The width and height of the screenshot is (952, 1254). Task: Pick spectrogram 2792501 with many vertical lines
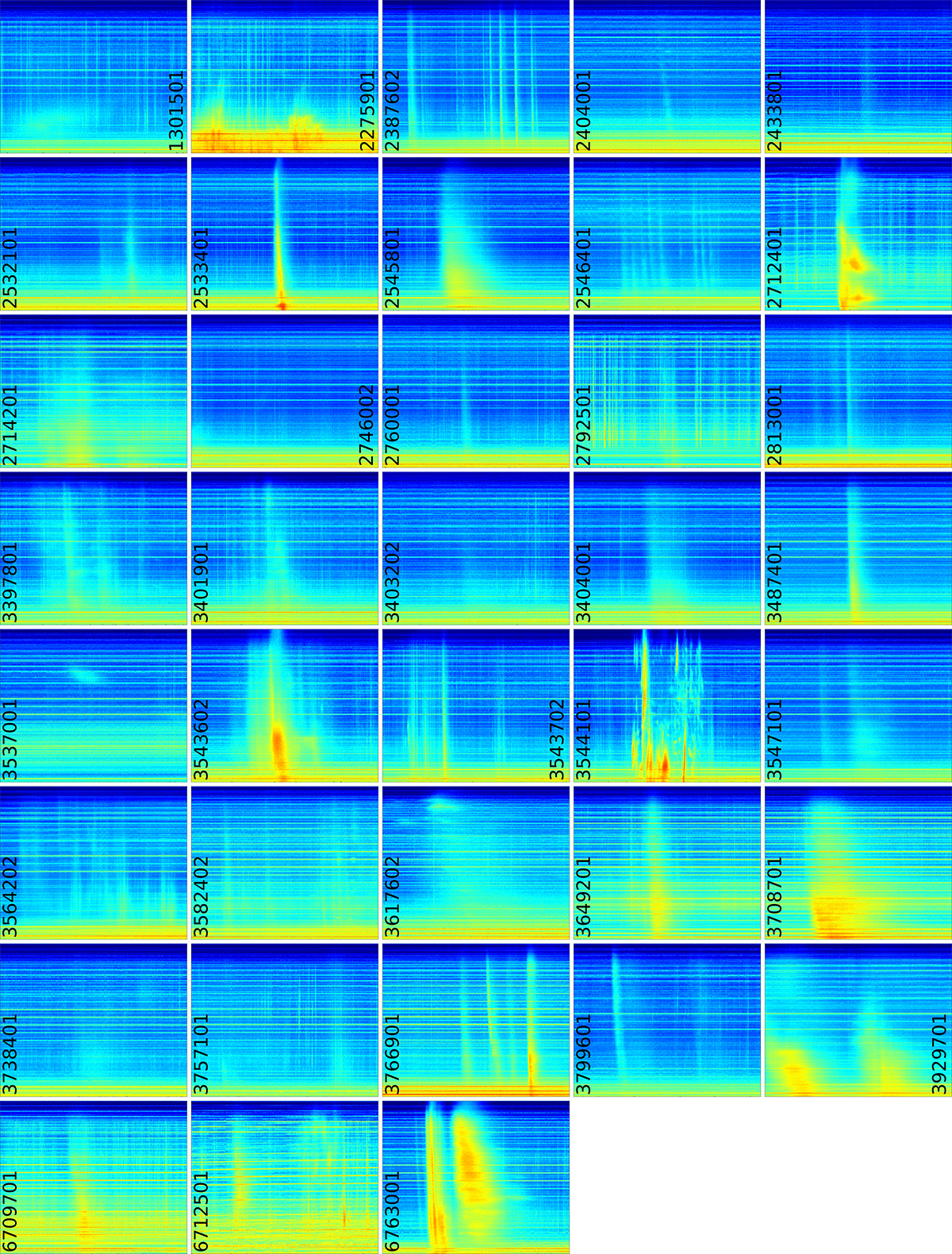[667, 390]
